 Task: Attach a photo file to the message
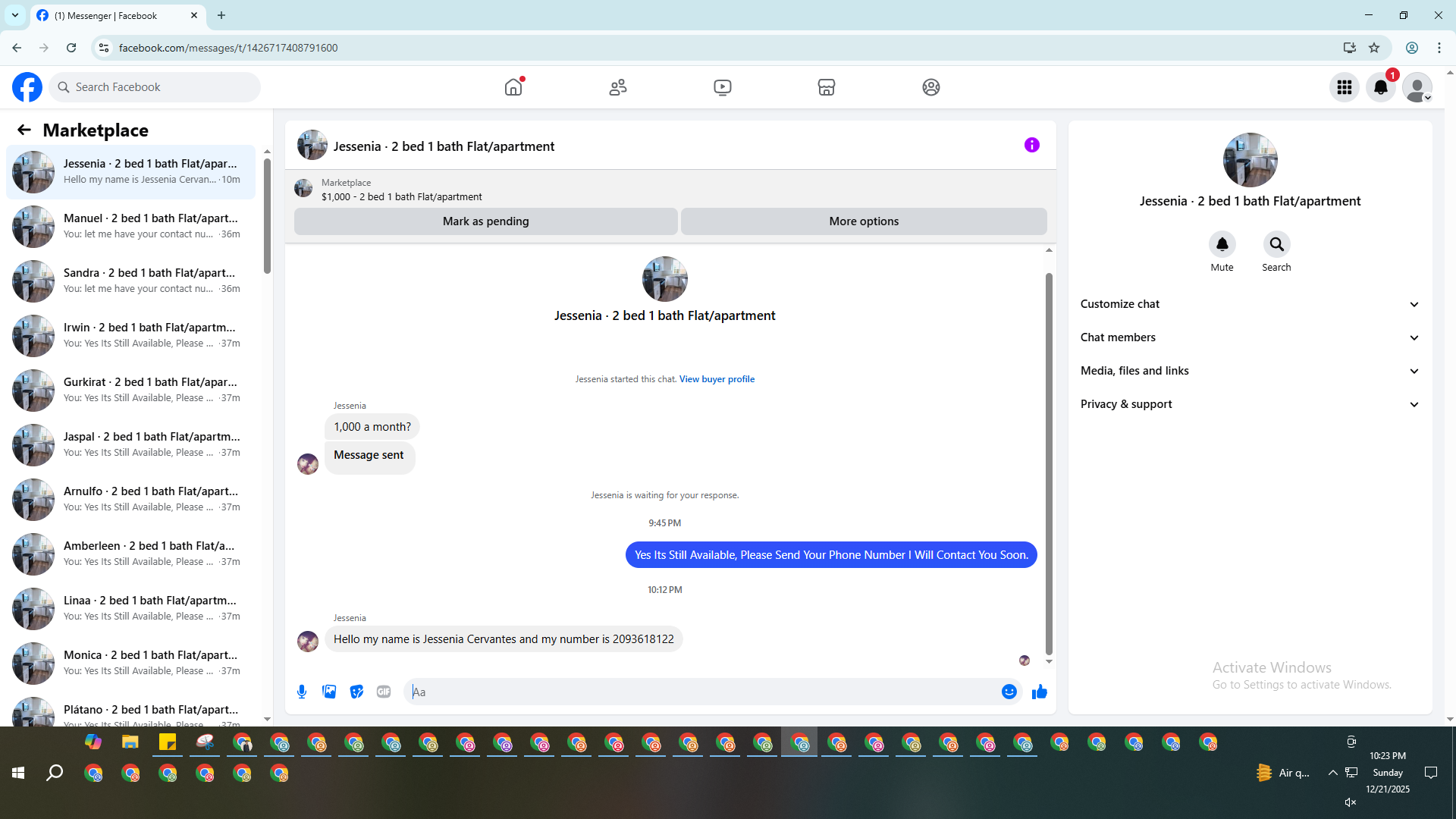[329, 692]
